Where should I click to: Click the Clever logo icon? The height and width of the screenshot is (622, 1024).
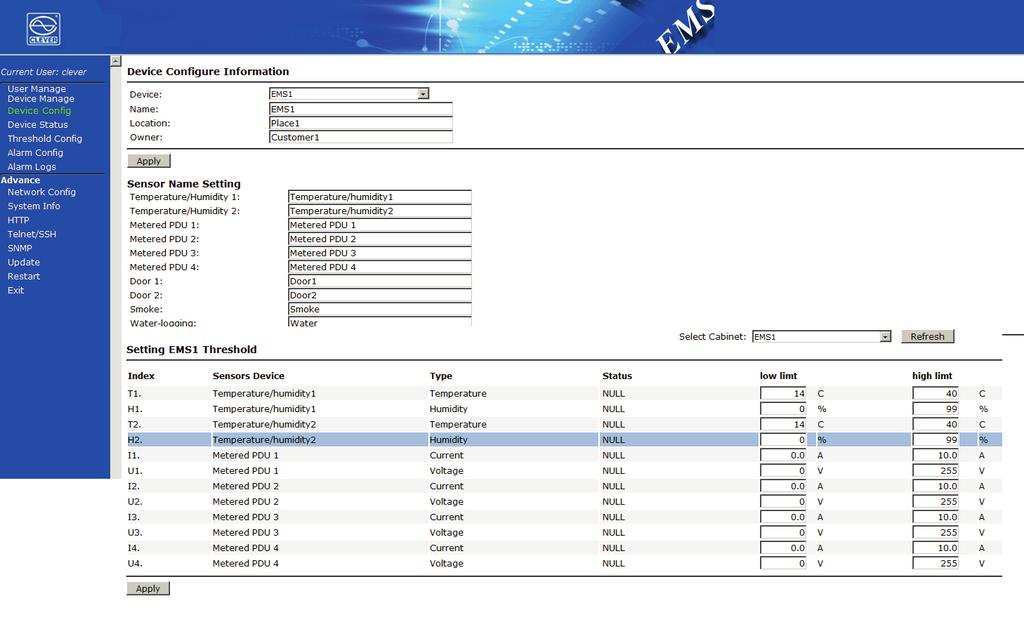click(43, 29)
